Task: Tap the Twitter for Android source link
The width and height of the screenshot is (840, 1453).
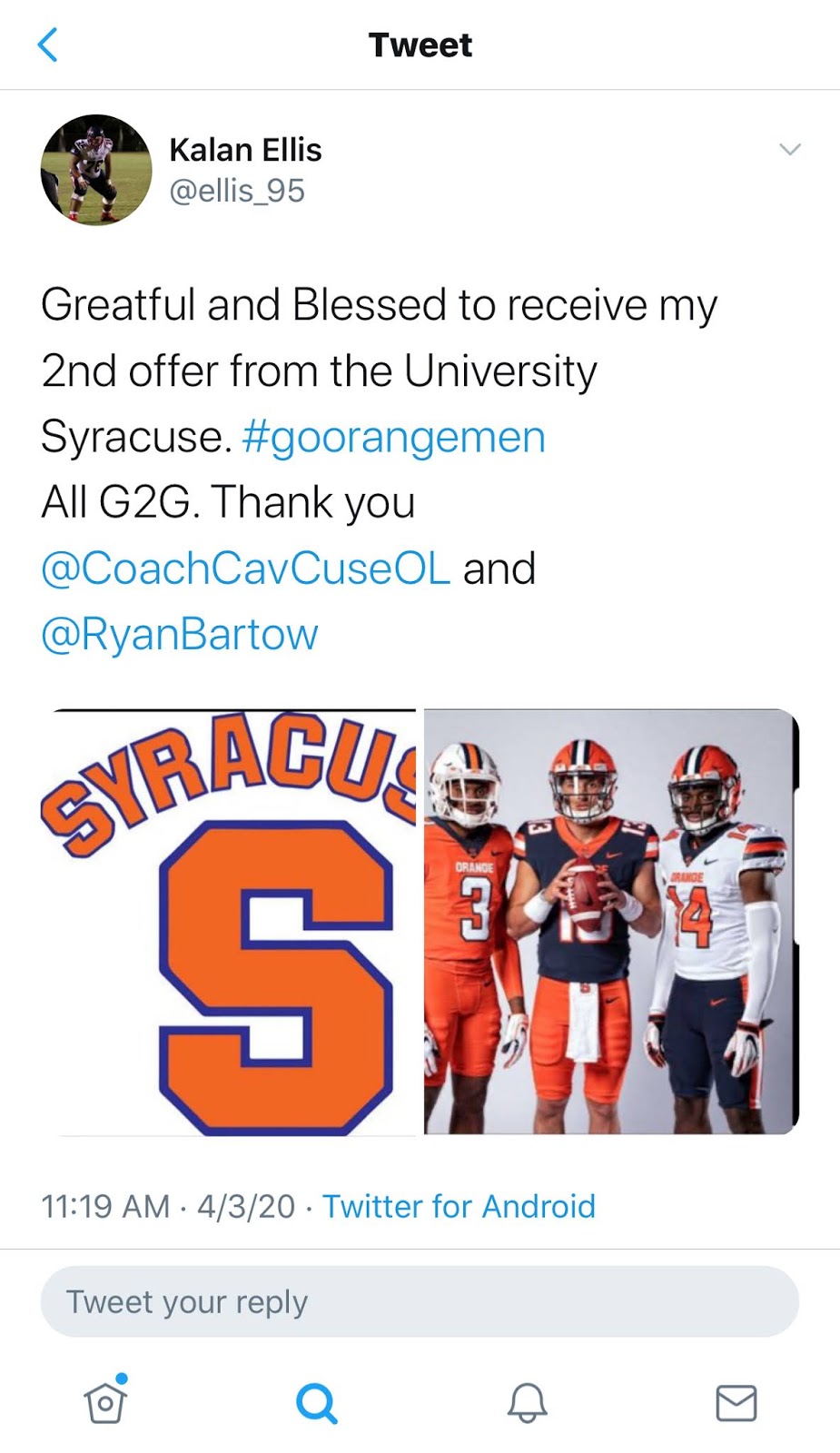Action: point(461,1207)
